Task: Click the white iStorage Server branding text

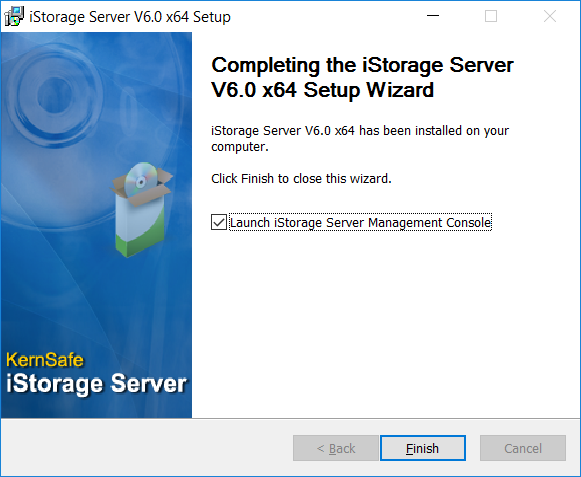Action: click(96, 384)
